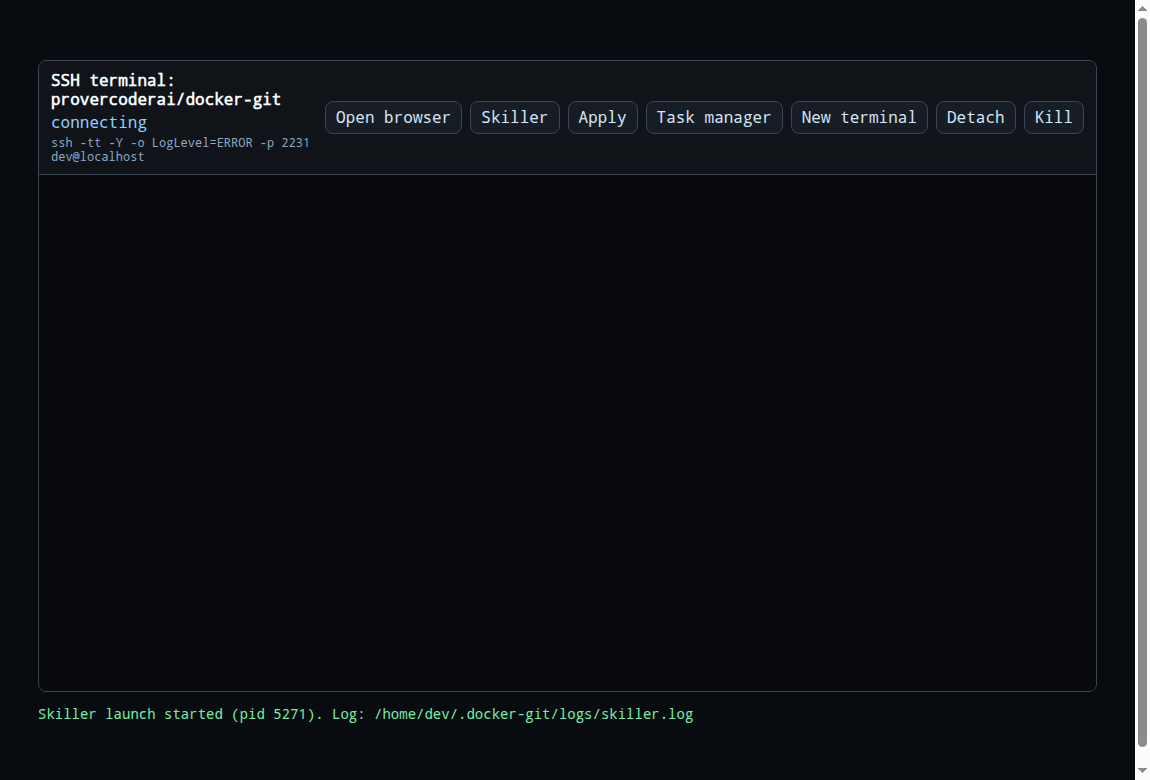Click the vertical scrollbar thumb
Screen dimensions: 1150x780
click(1142, 381)
